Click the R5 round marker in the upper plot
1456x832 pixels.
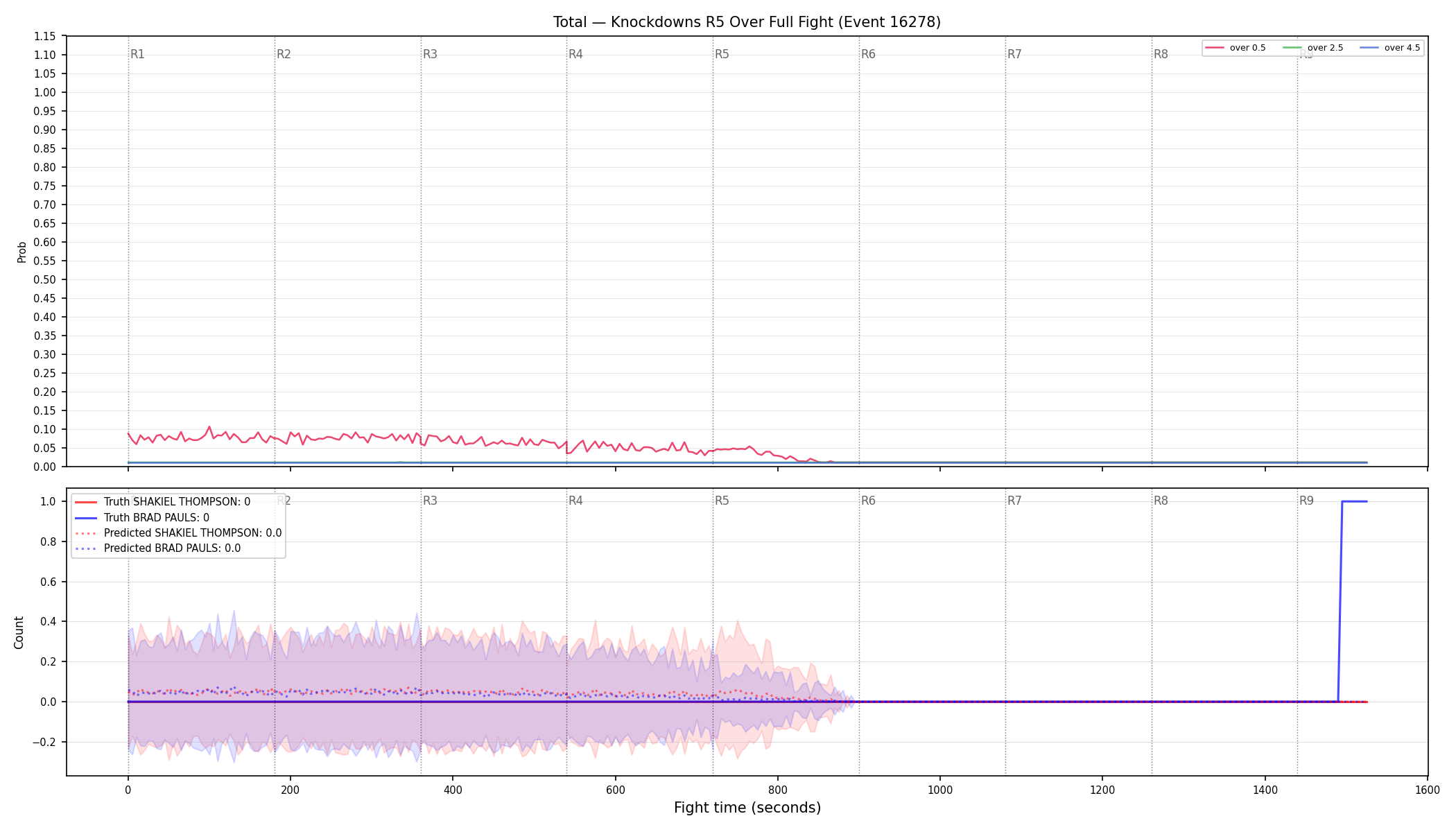coord(722,54)
